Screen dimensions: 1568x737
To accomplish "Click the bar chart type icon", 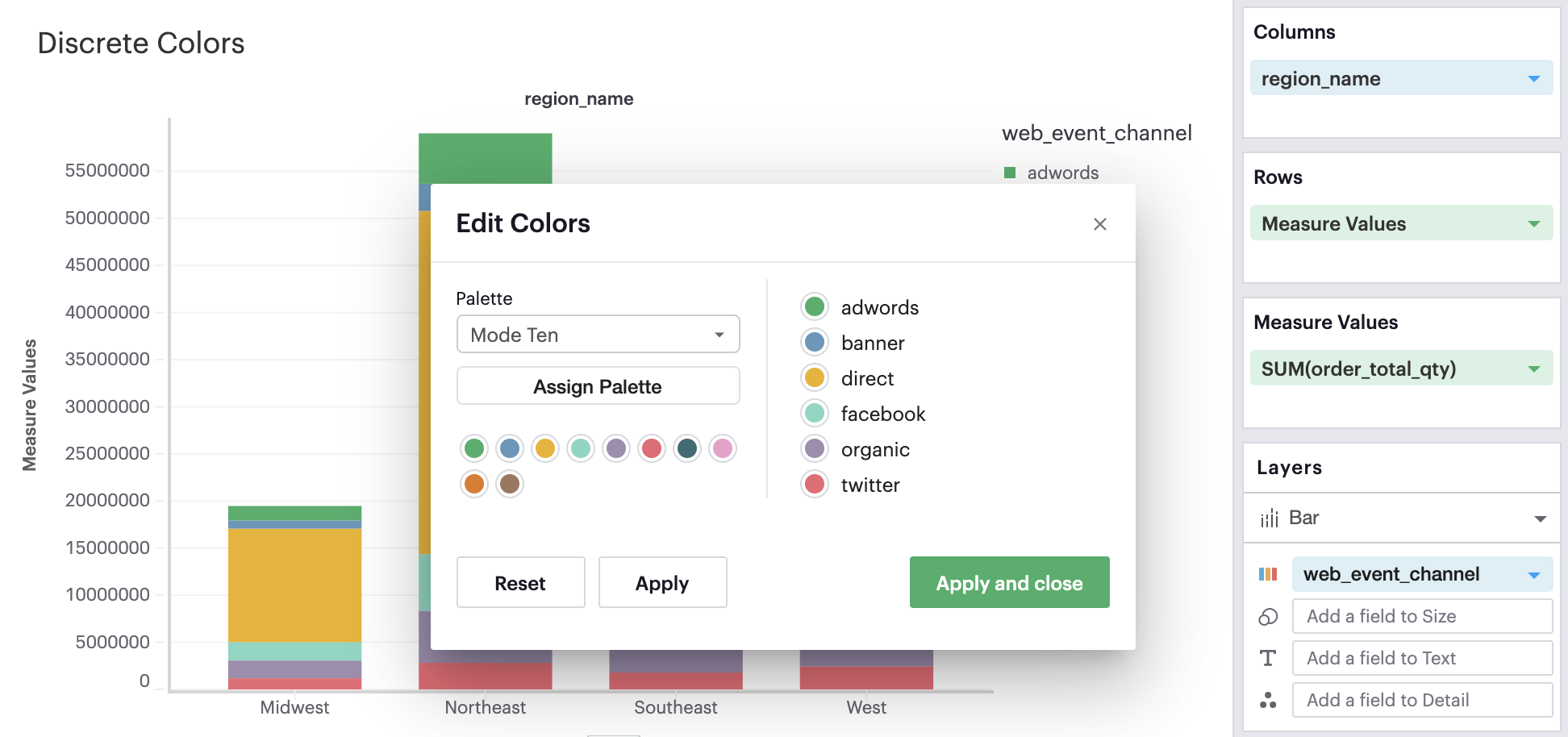I will (x=1270, y=518).
